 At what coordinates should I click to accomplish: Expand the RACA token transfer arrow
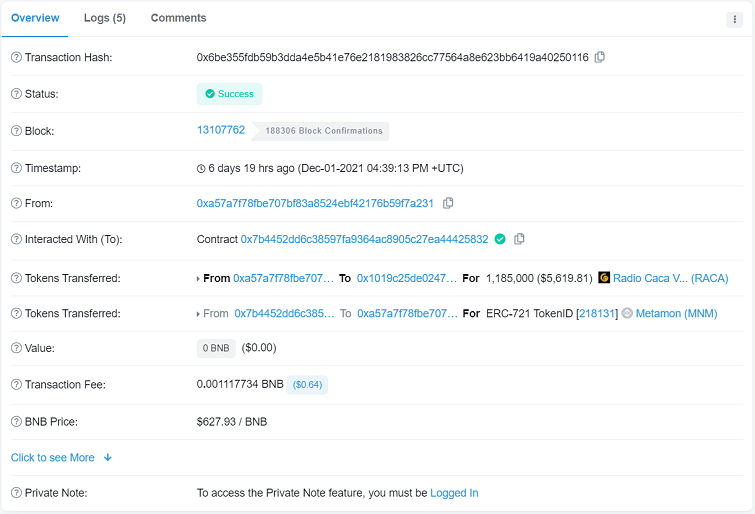pos(198,279)
